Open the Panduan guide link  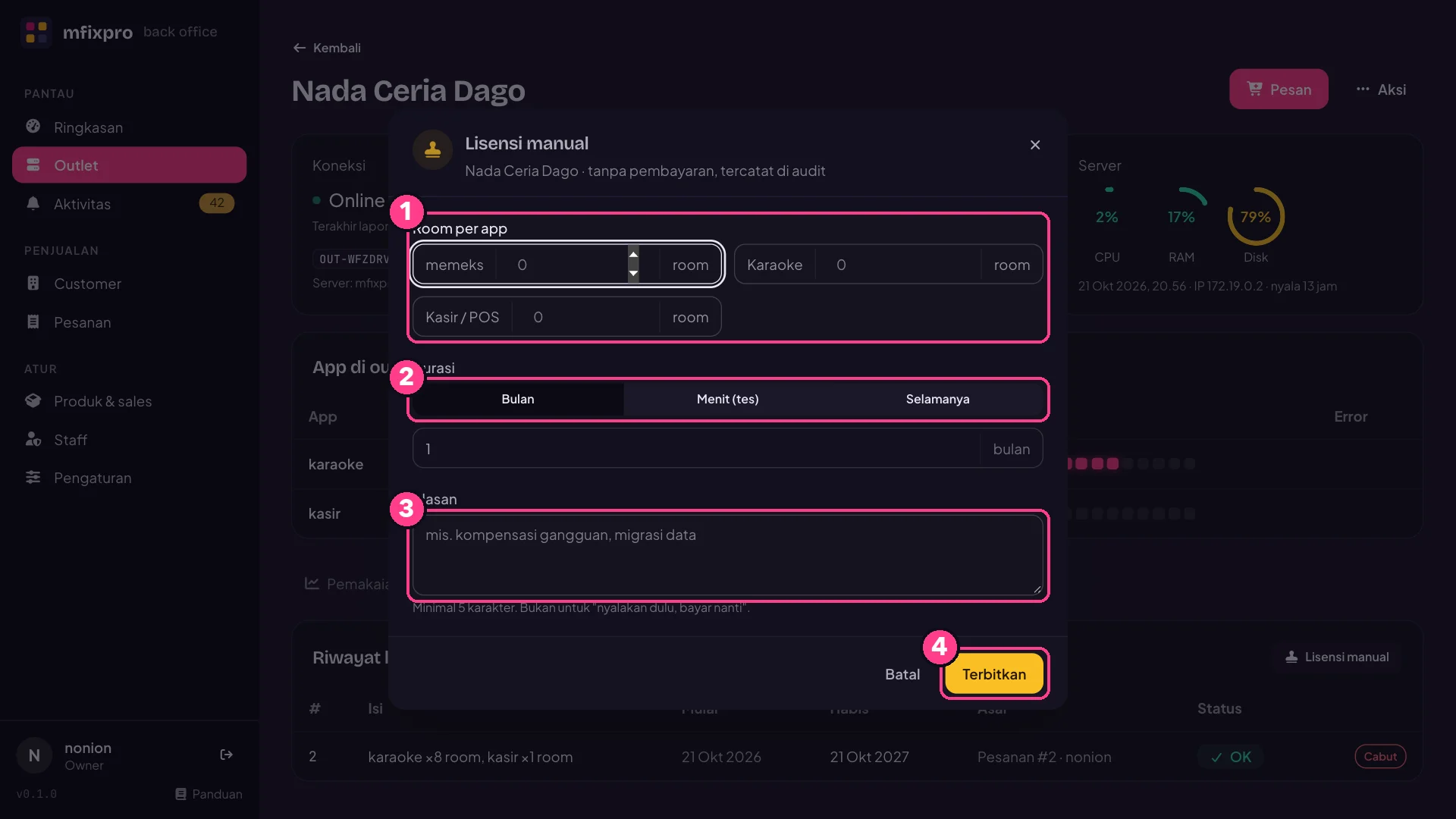[x=209, y=794]
